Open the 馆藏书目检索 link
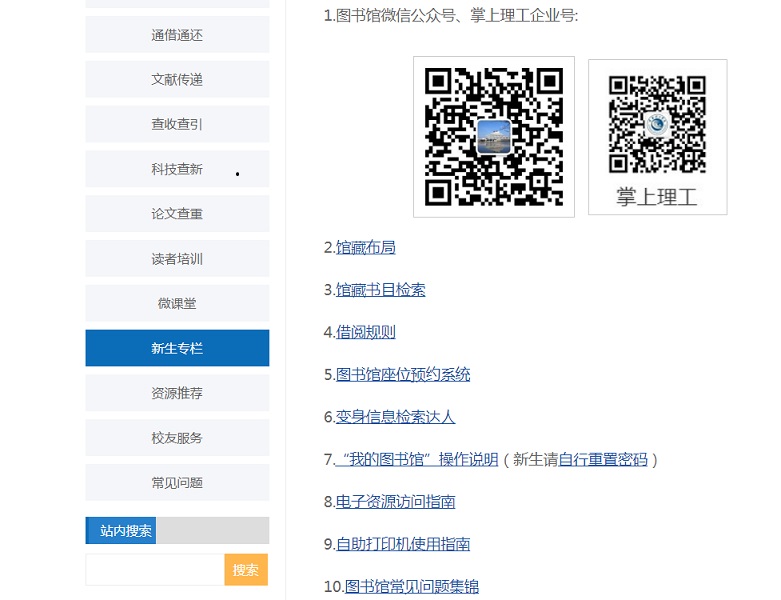 pos(381,290)
